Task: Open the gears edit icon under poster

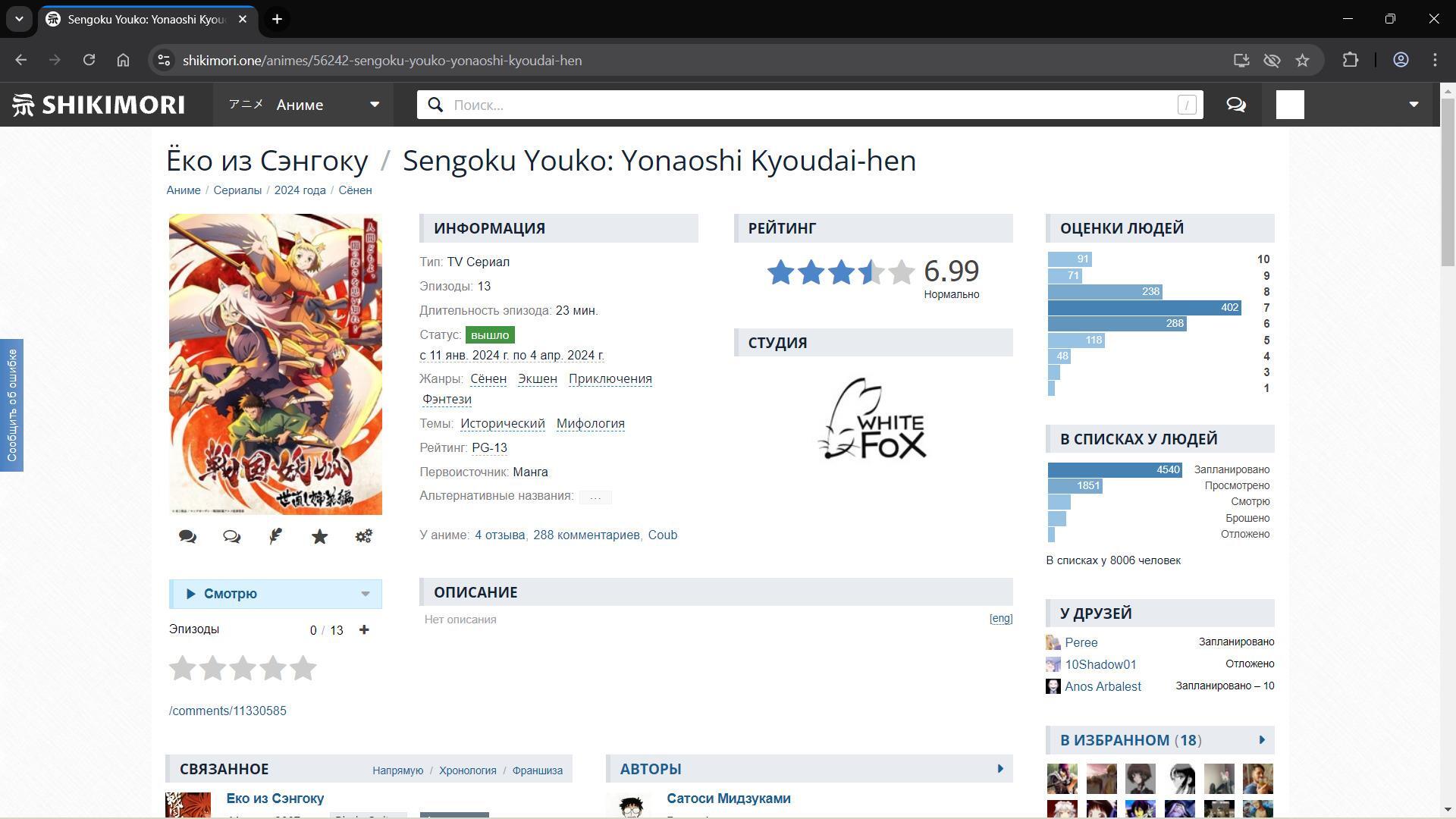Action: tap(363, 537)
